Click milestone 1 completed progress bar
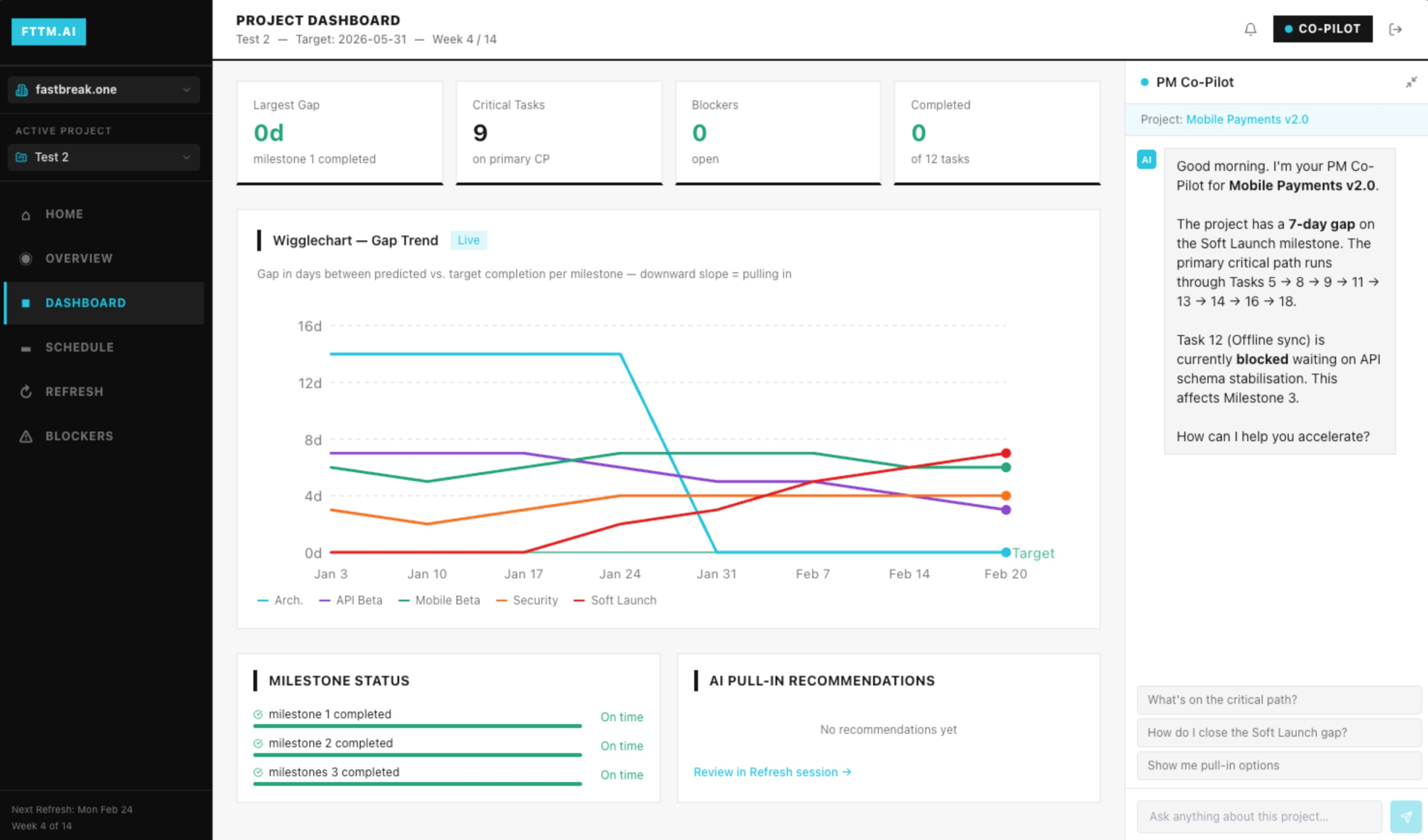The image size is (1428, 840). click(417, 726)
